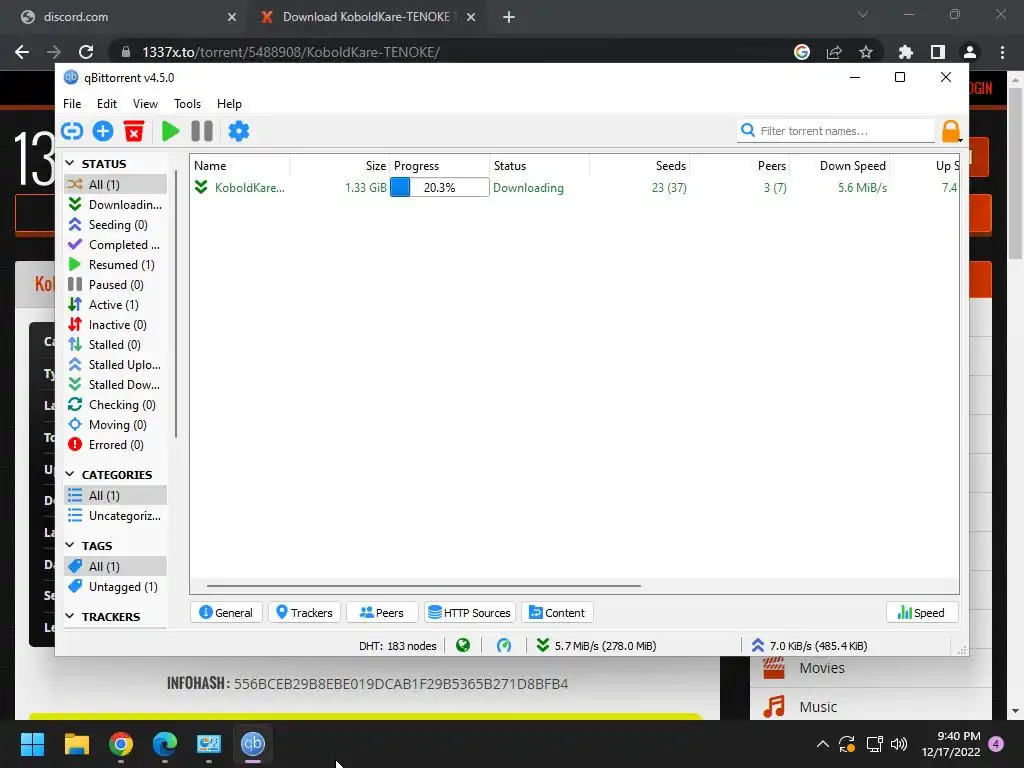Filter by Downloading status
The width and height of the screenshot is (1024, 768).
pos(116,204)
